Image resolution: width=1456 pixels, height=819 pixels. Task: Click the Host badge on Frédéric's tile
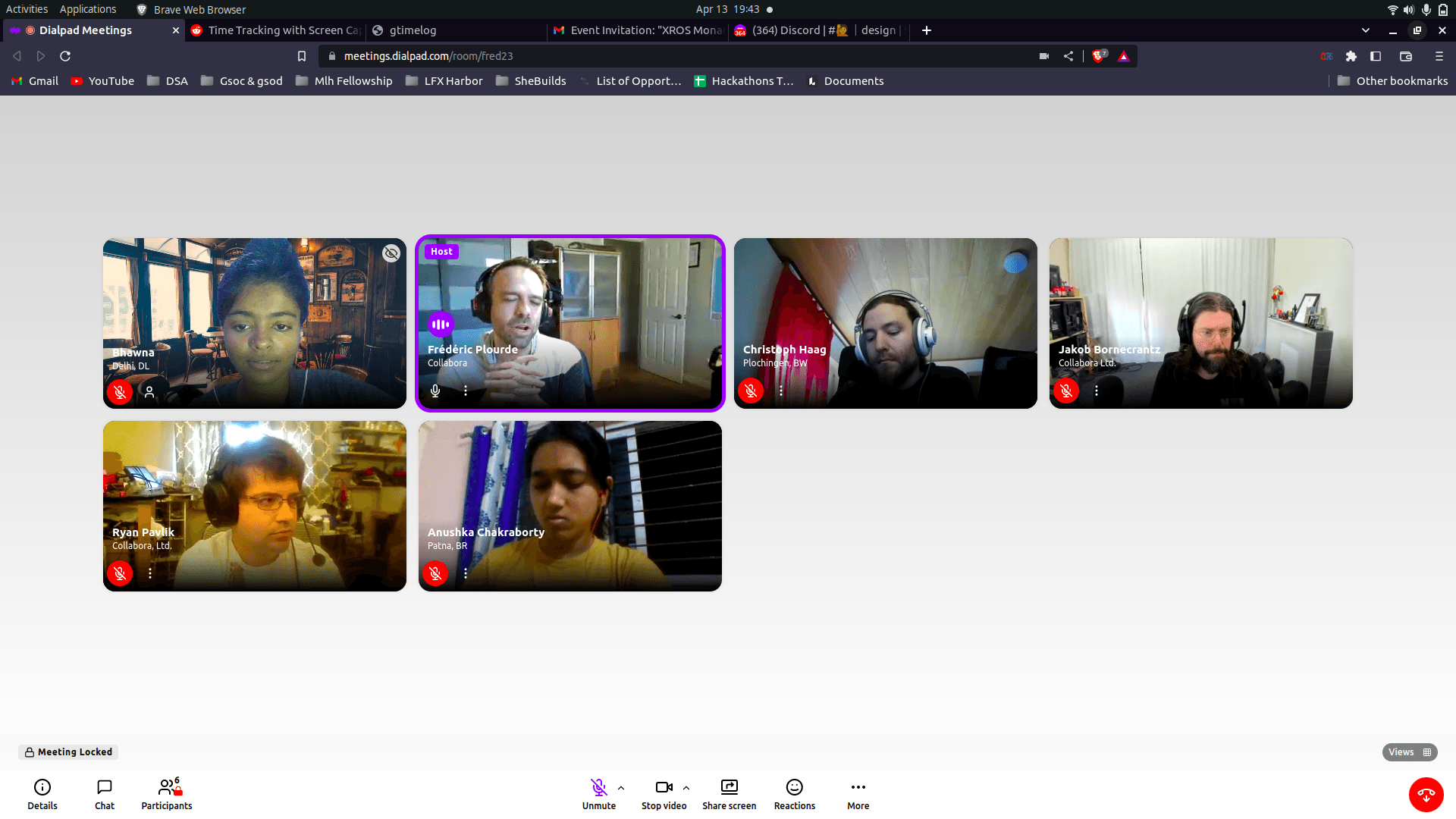click(x=441, y=252)
